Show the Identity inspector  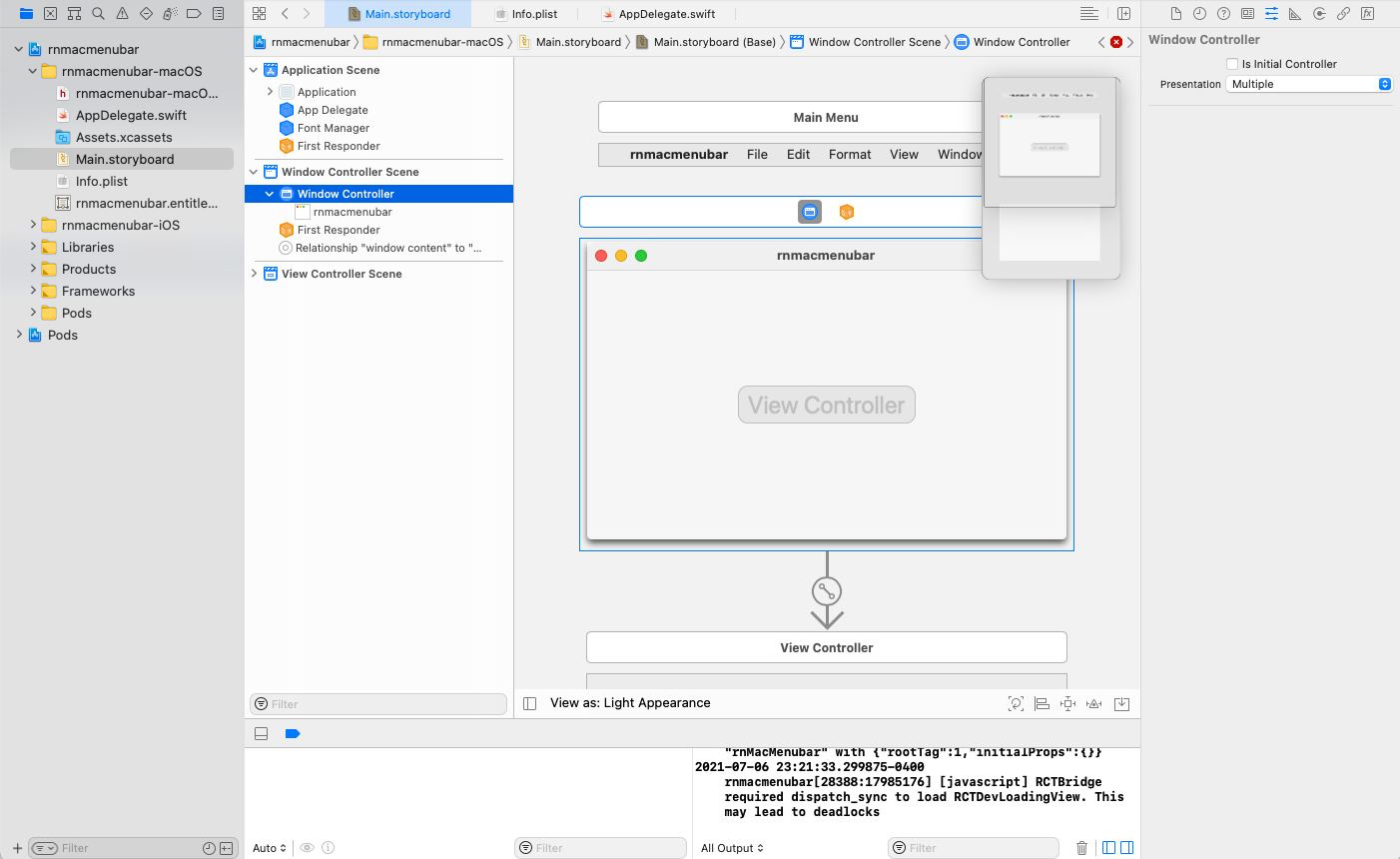click(x=1247, y=14)
